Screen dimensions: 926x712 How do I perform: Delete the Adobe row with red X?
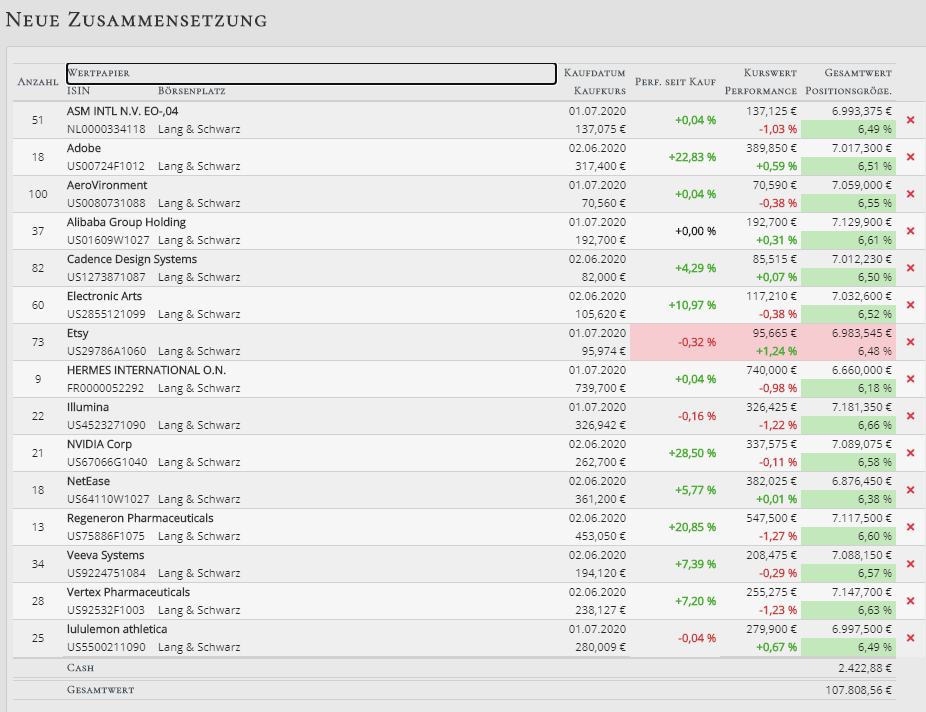pyautogui.click(x=910, y=157)
